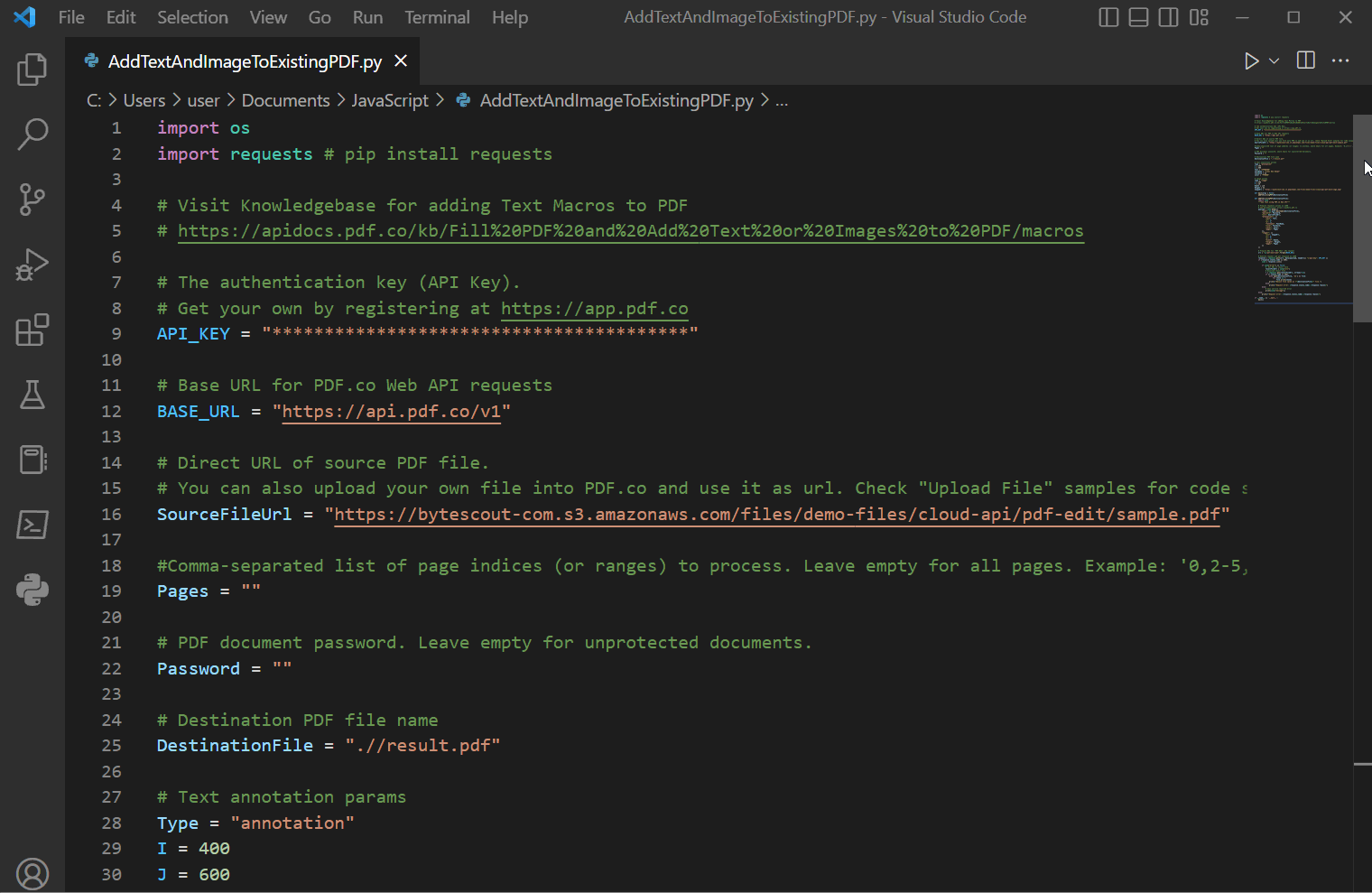1372x893 pixels.
Task: Open the Testing flask icon
Action: coord(32,395)
